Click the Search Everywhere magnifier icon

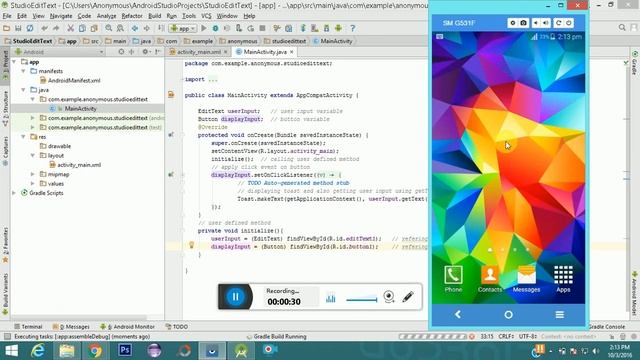622,27
